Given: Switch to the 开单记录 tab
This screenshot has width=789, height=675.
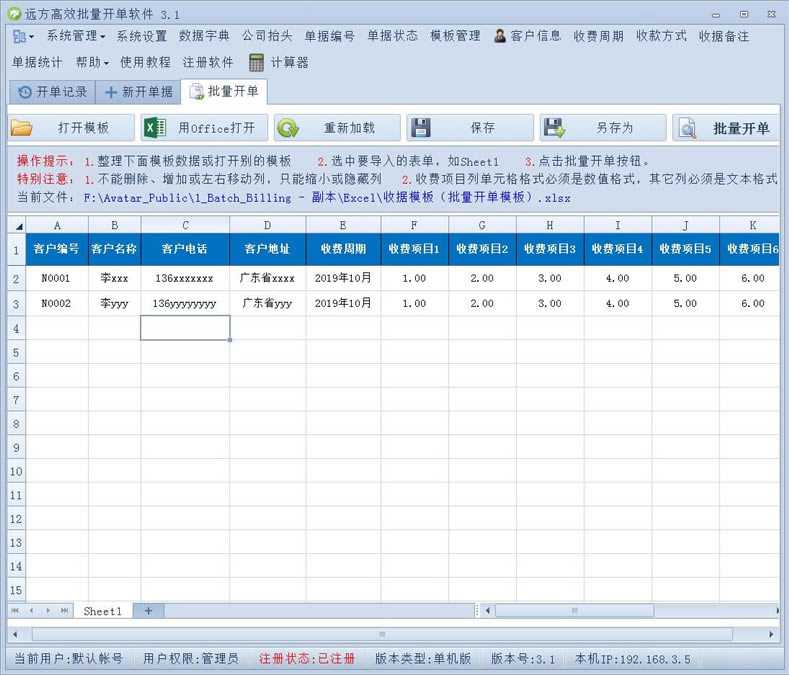Looking at the screenshot, I should (x=54, y=92).
